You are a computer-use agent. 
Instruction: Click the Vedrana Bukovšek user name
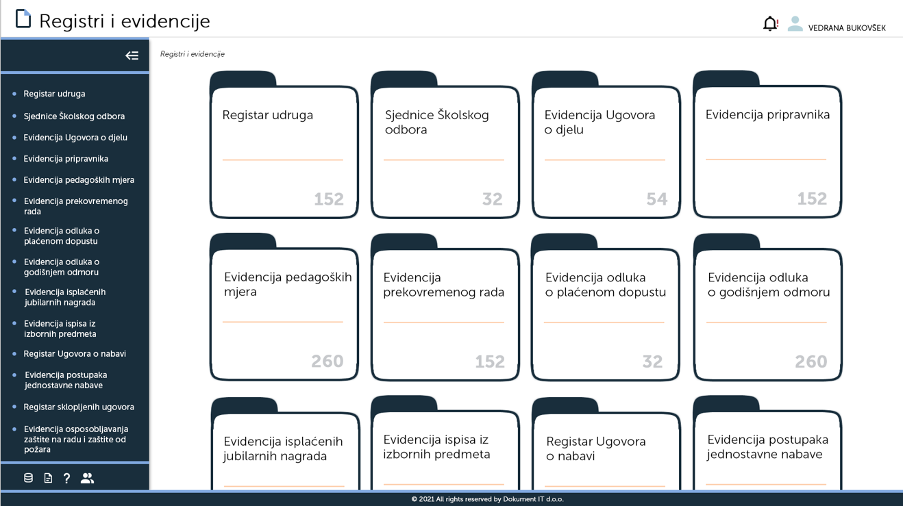pyautogui.click(x=846, y=28)
